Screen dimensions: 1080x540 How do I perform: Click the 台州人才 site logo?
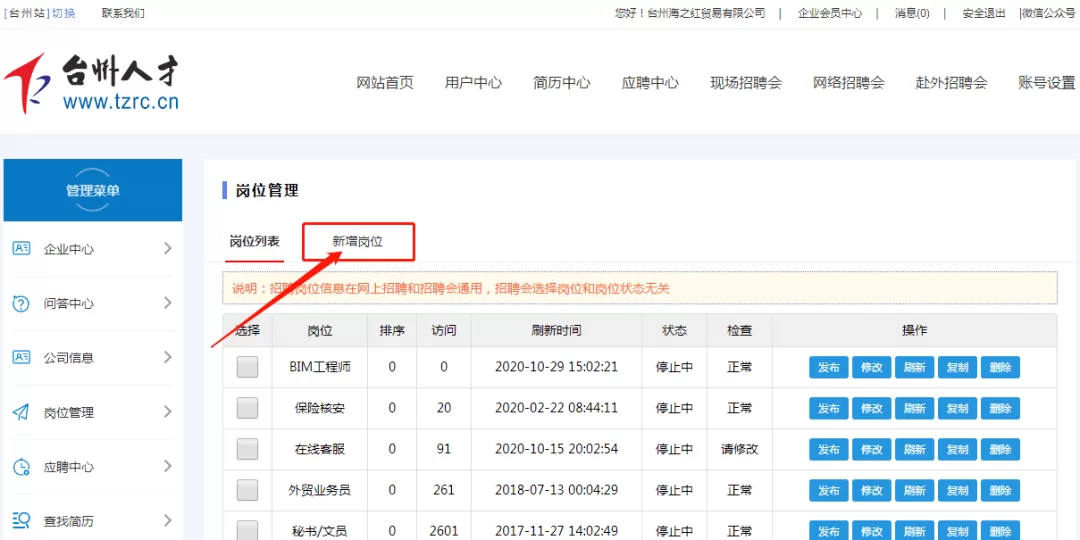coord(92,82)
